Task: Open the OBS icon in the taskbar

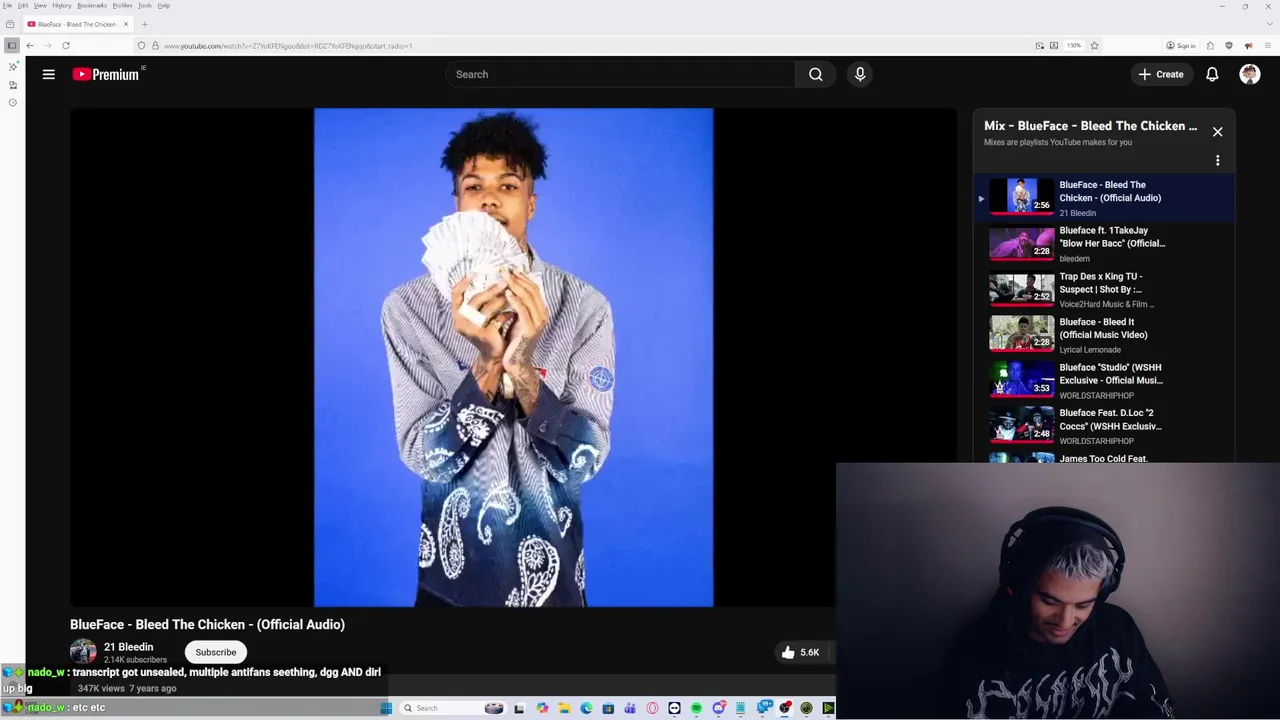Action: point(785,708)
